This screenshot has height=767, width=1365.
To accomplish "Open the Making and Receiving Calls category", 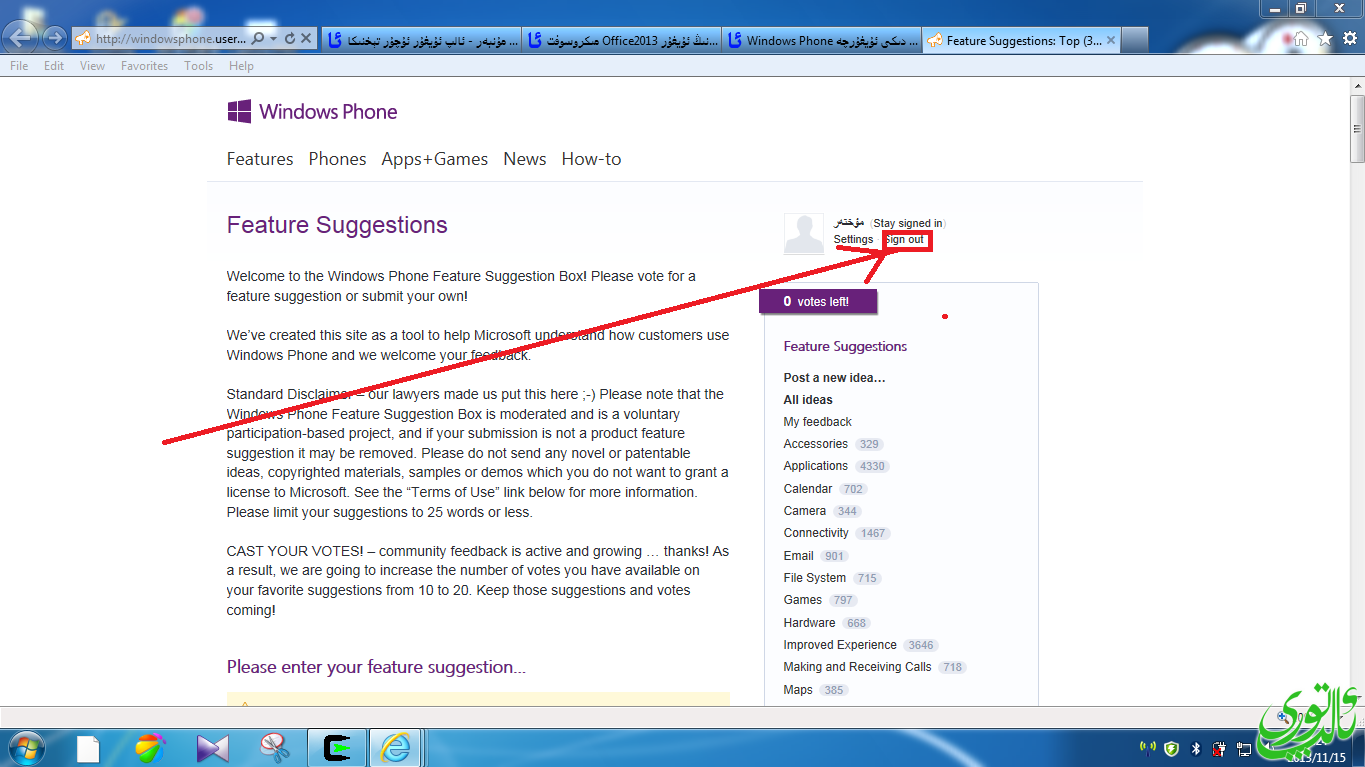I will click(x=857, y=667).
